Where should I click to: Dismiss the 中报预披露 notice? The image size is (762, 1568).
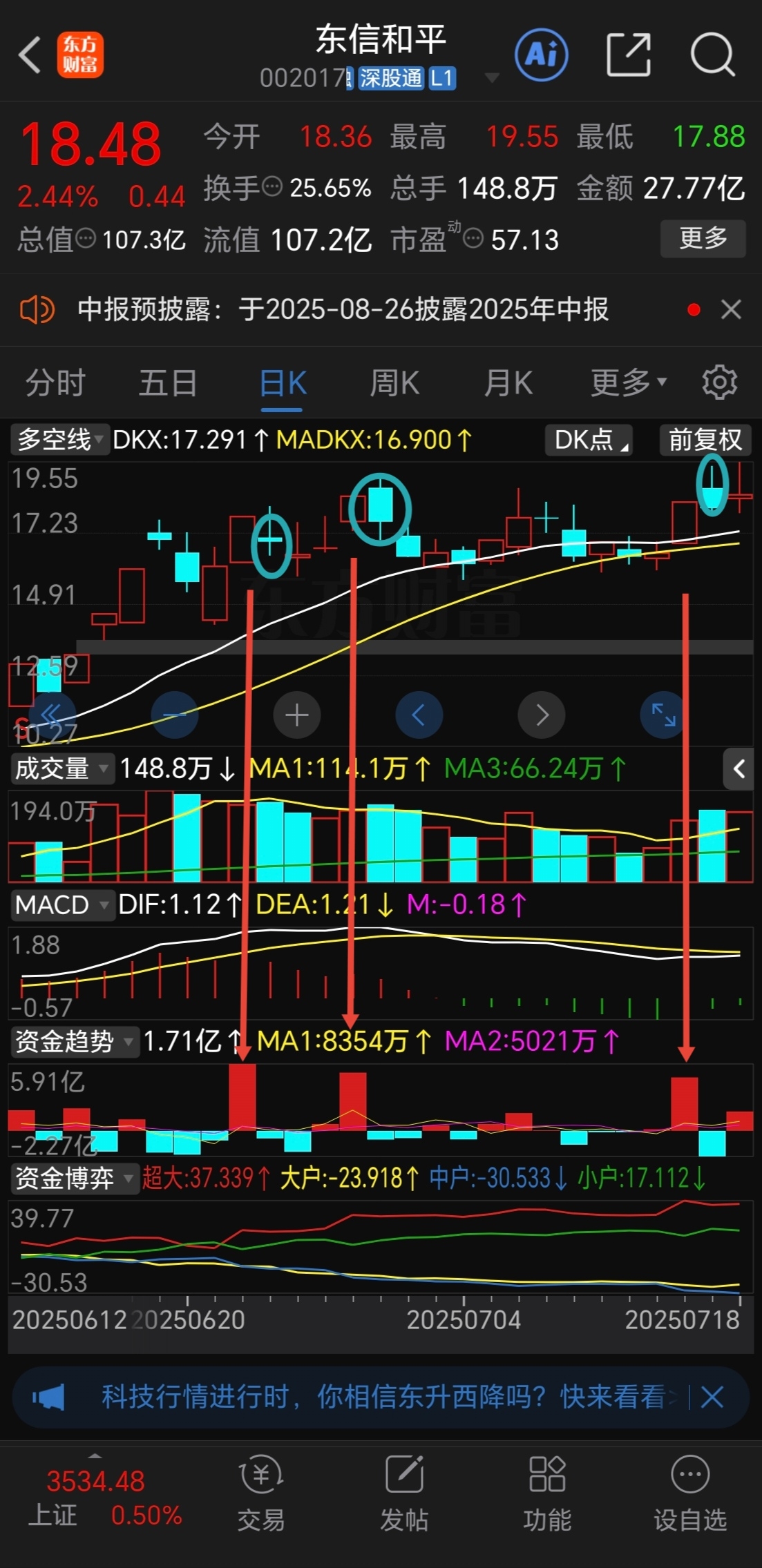(x=731, y=309)
